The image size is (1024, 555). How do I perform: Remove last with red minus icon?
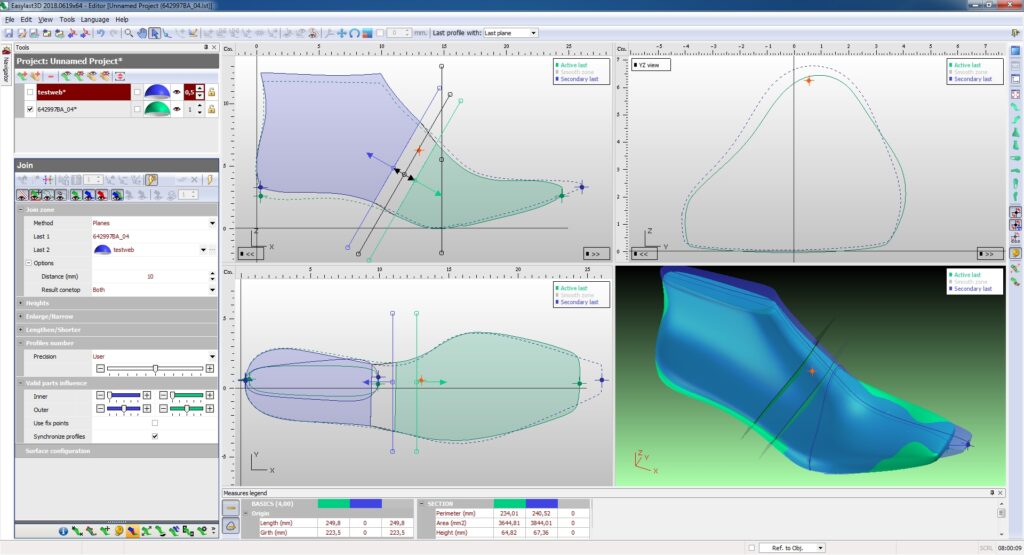click(x=50, y=75)
